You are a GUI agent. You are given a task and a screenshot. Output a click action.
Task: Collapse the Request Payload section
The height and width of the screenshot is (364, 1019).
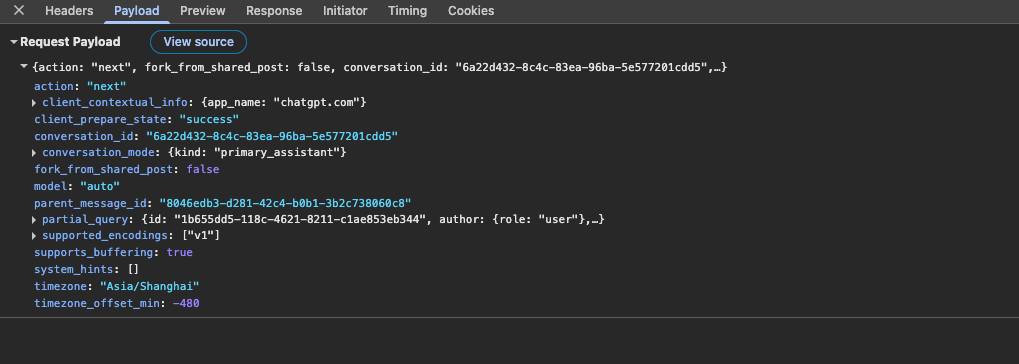click(14, 42)
